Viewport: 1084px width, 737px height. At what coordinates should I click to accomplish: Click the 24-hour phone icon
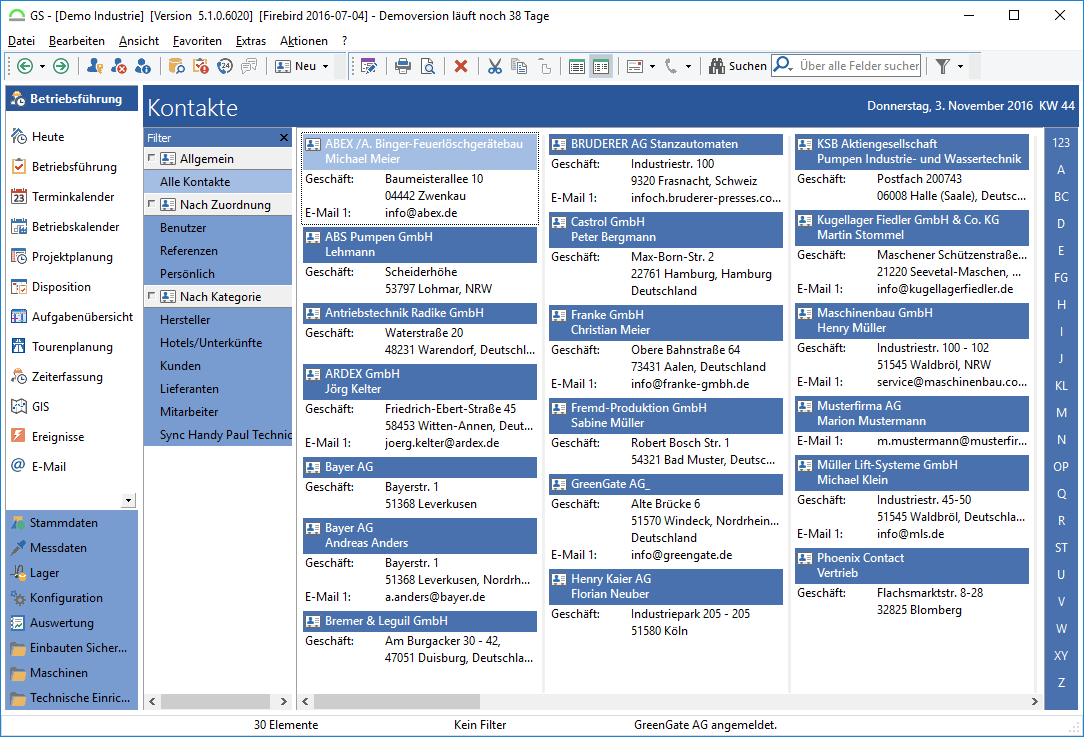[x=225, y=66]
